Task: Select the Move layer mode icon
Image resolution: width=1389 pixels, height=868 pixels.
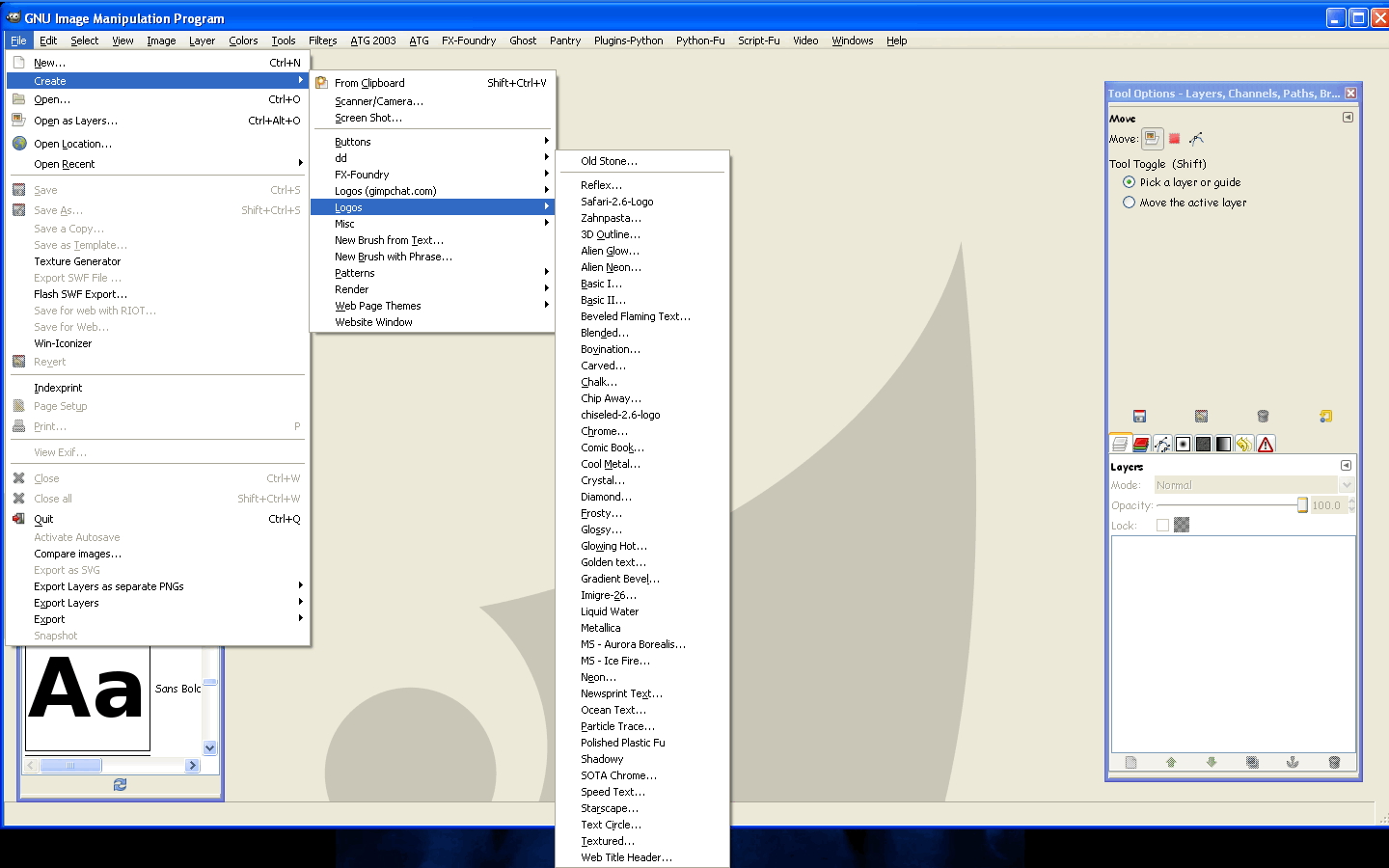Action: pyautogui.click(x=1152, y=138)
